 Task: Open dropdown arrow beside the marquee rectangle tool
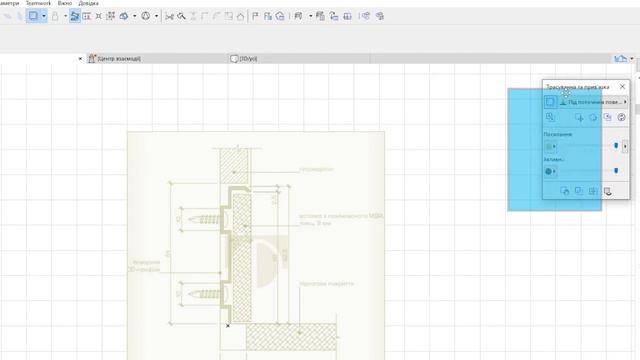44,16
